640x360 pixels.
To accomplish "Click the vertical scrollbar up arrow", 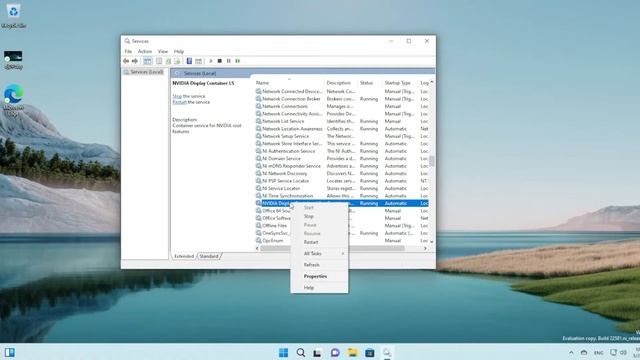I will point(432,82).
